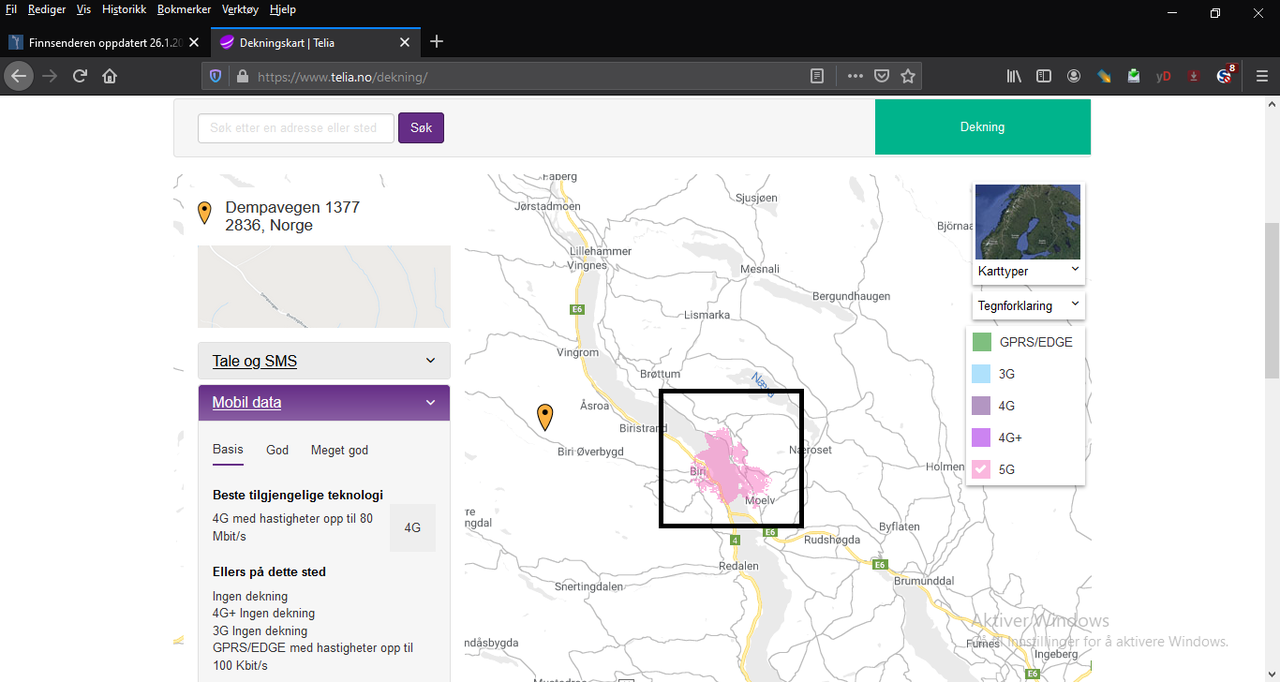Click the browser forward arrow
The height and width of the screenshot is (682, 1280).
tap(50, 76)
